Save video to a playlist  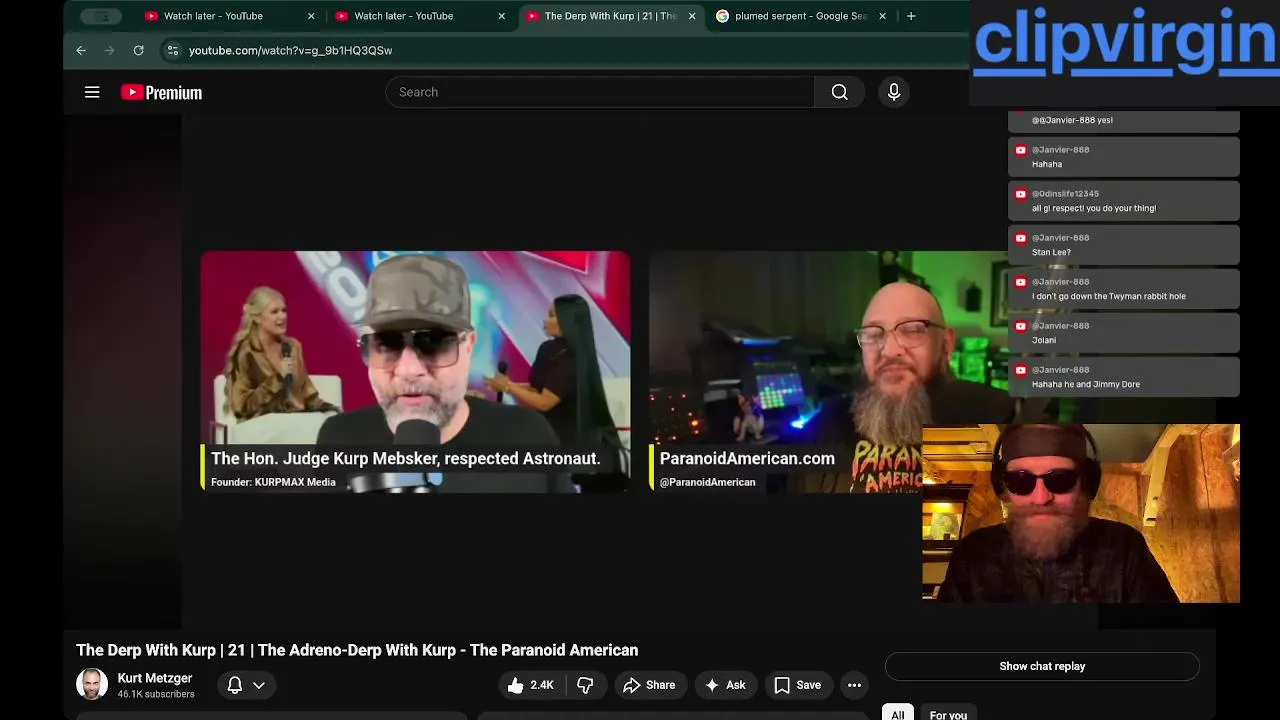[x=797, y=685]
